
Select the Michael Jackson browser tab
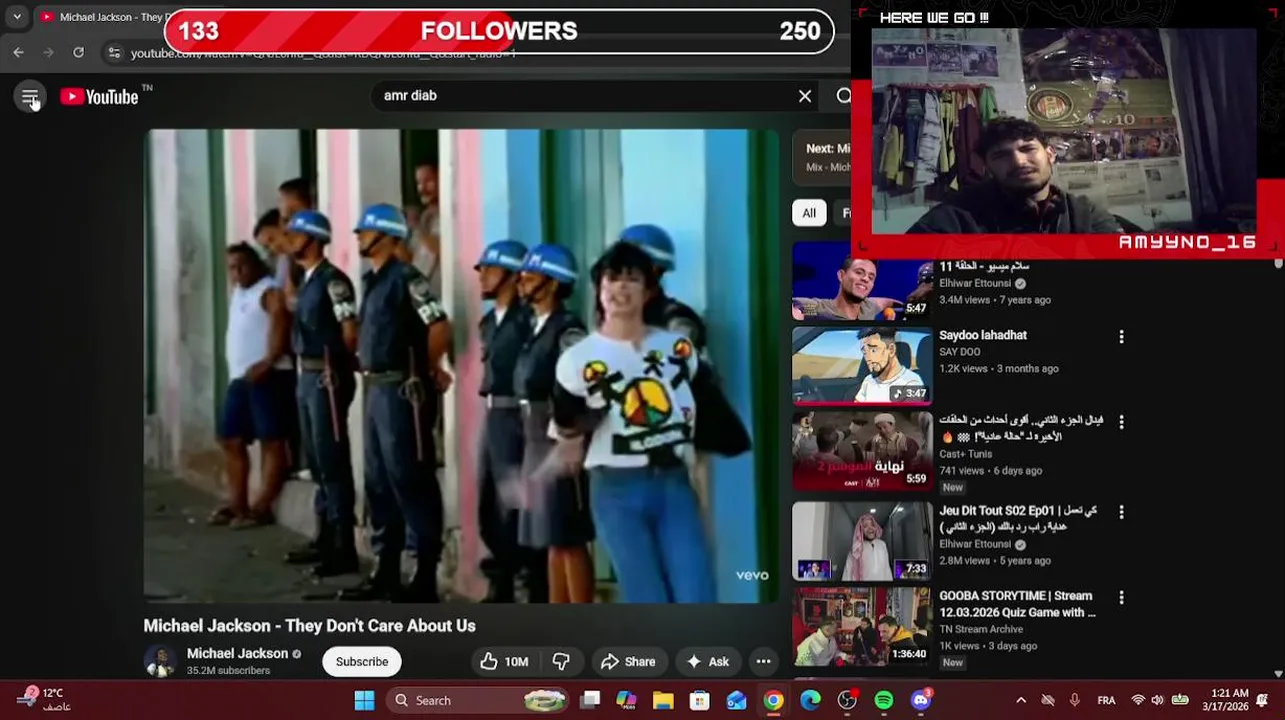(x=105, y=17)
